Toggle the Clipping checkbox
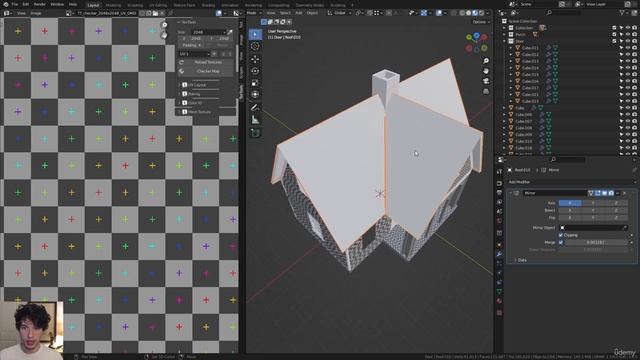The height and width of the screenshot is (360, 640). click(x=561, y=235)
